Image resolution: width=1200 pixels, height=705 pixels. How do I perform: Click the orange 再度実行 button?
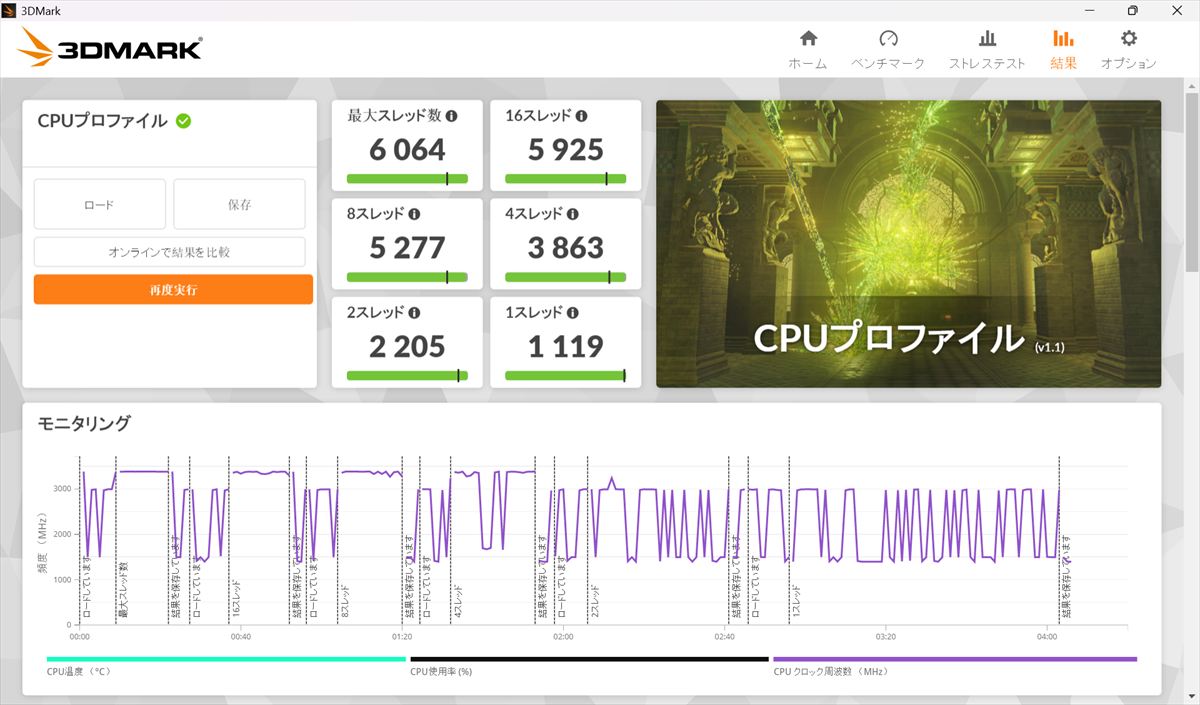[x=173, y=290]
